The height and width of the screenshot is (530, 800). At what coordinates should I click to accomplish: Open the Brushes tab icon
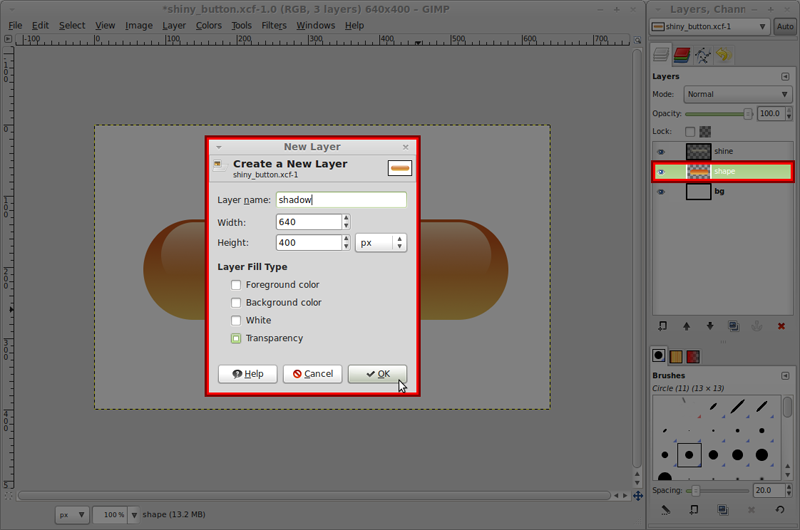(x=659, y=356)
